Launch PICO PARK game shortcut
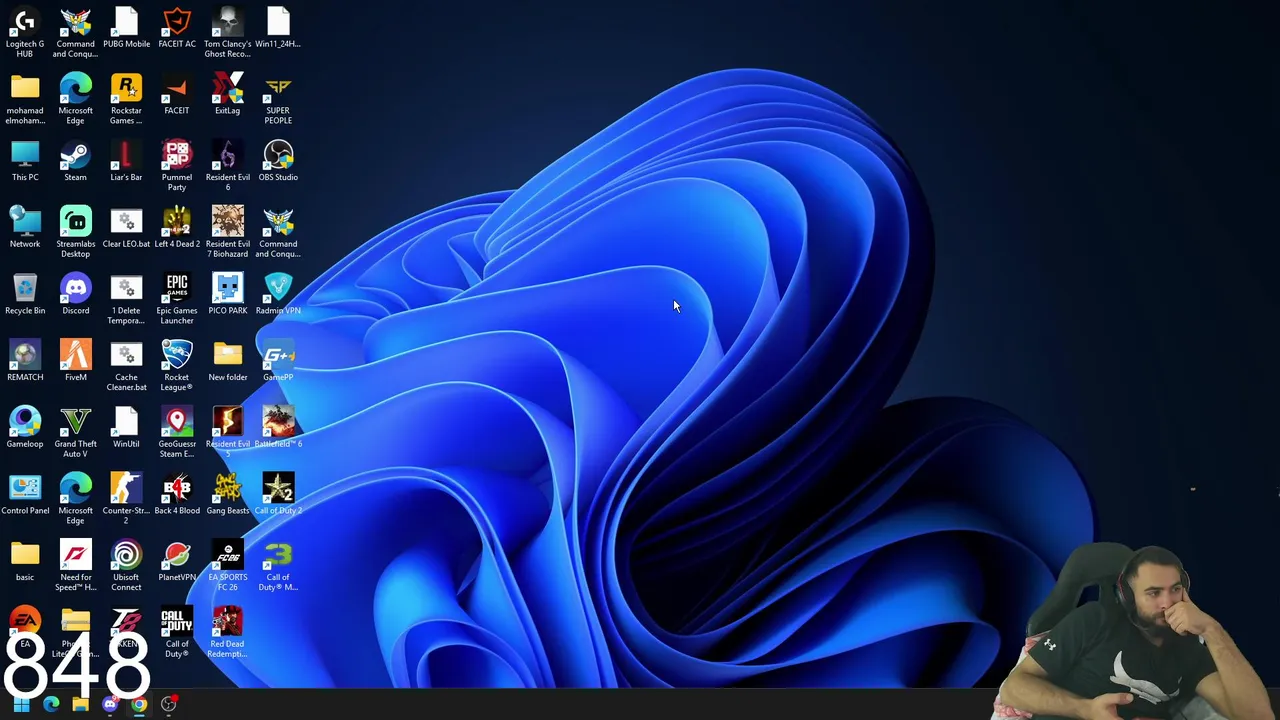Screen dimensions: 1280x720 coord(228,294)
